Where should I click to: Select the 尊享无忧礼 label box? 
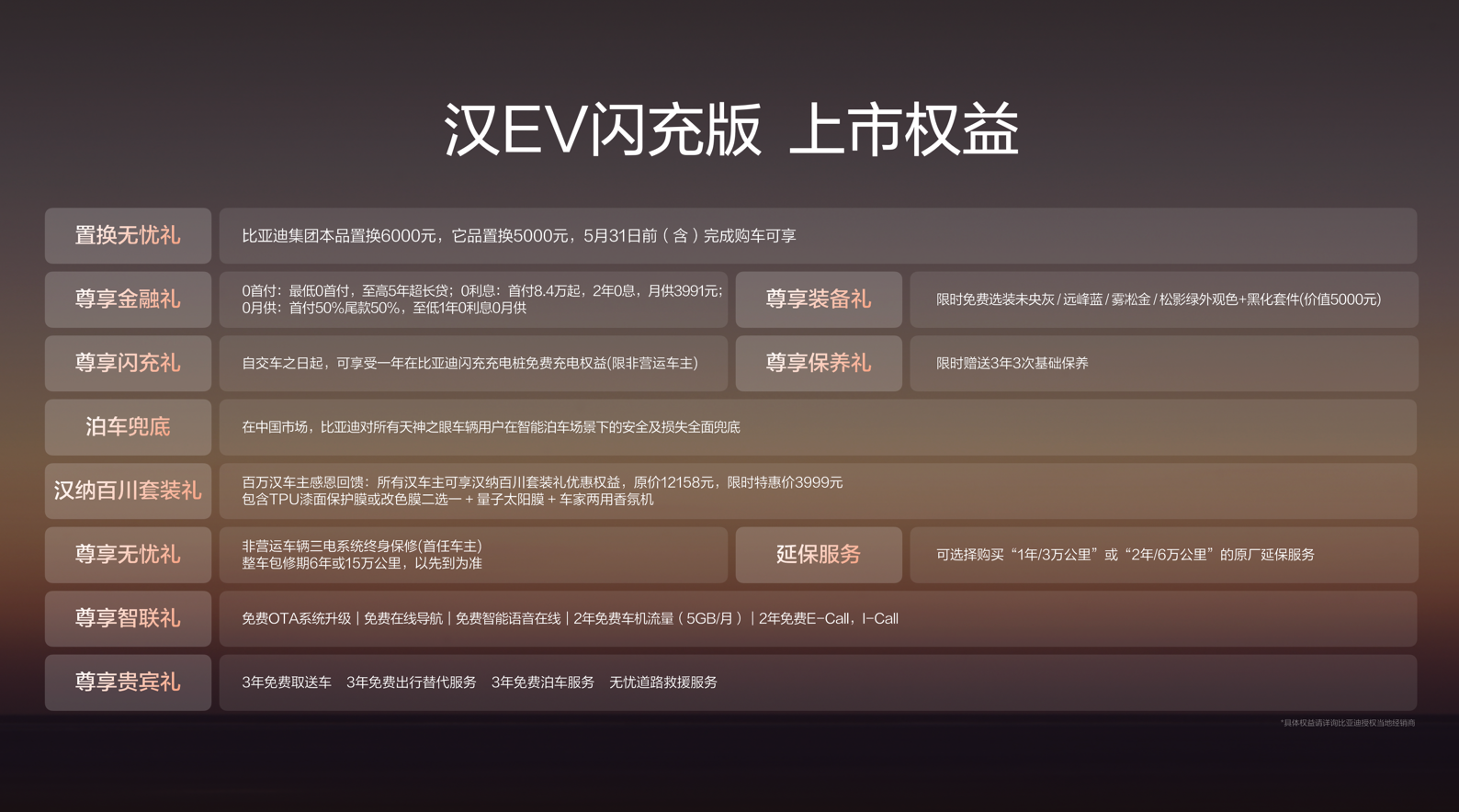[x=128, y=555]
